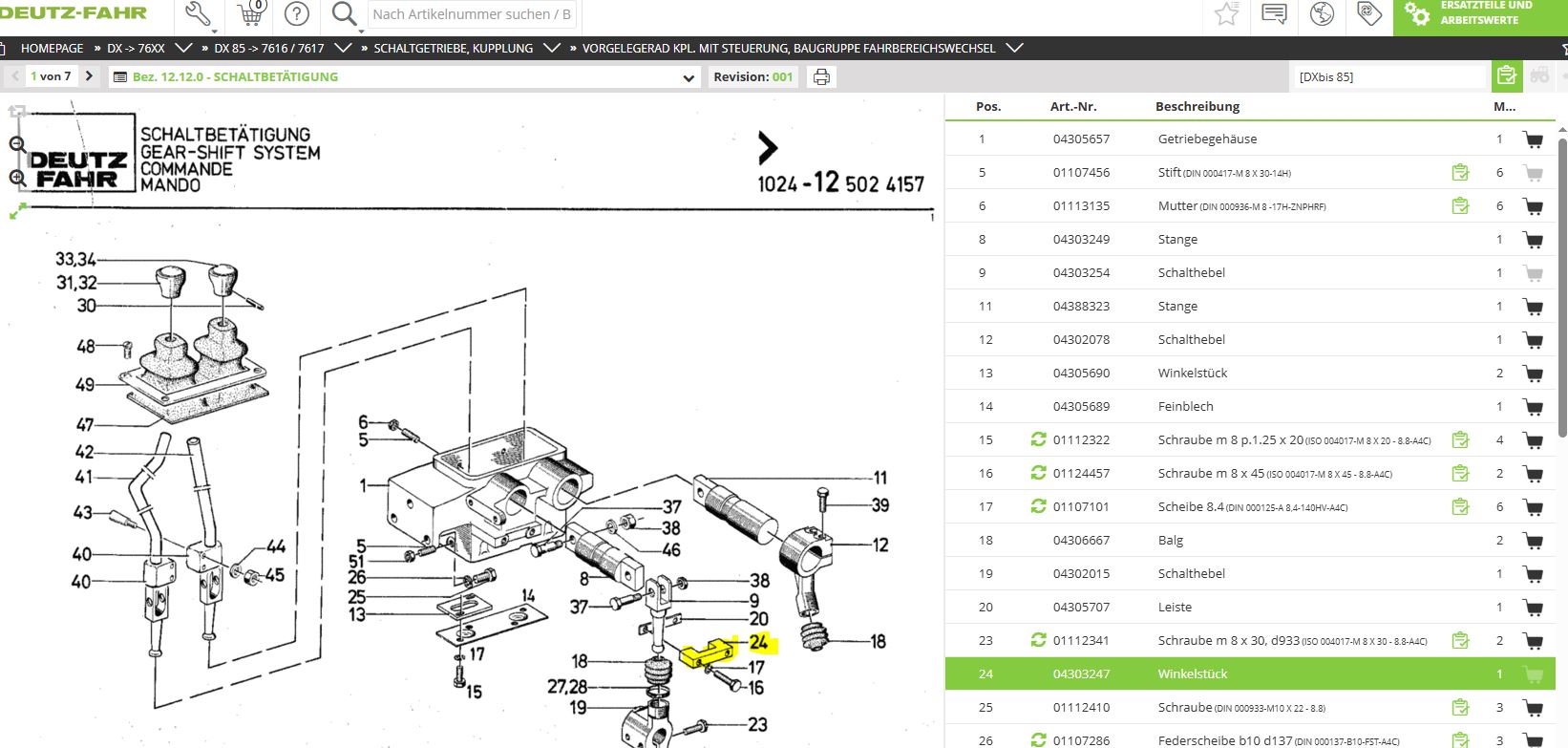The image size is (1568, 748).
Task: Click the help question mark icon
Action: pos(297,14)
